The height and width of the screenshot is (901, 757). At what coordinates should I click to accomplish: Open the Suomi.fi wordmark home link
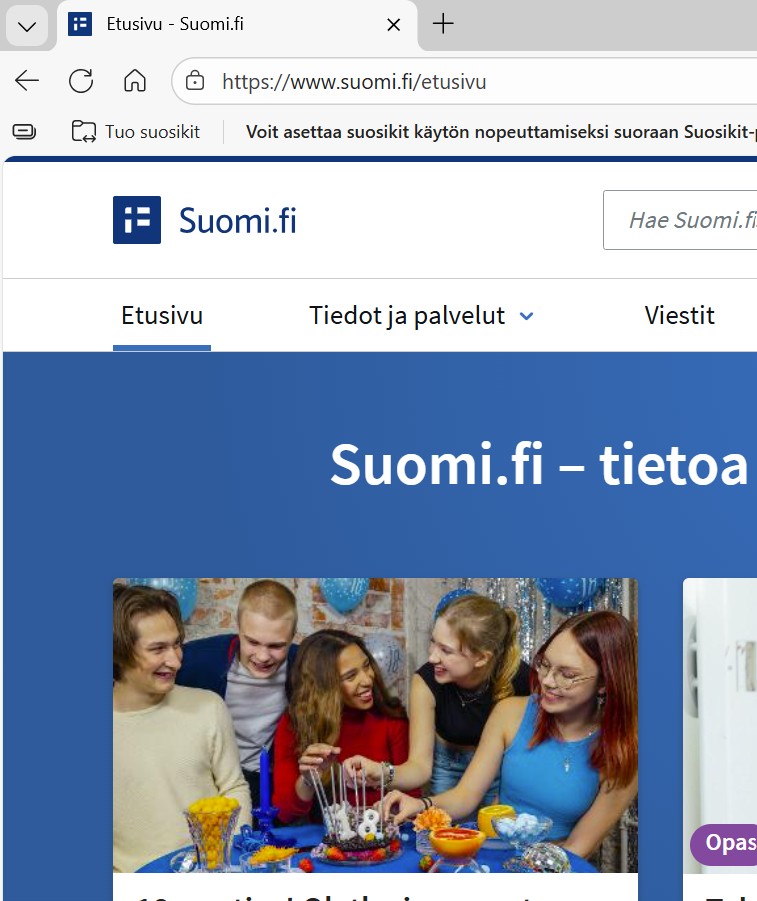[x=237, y=221]
